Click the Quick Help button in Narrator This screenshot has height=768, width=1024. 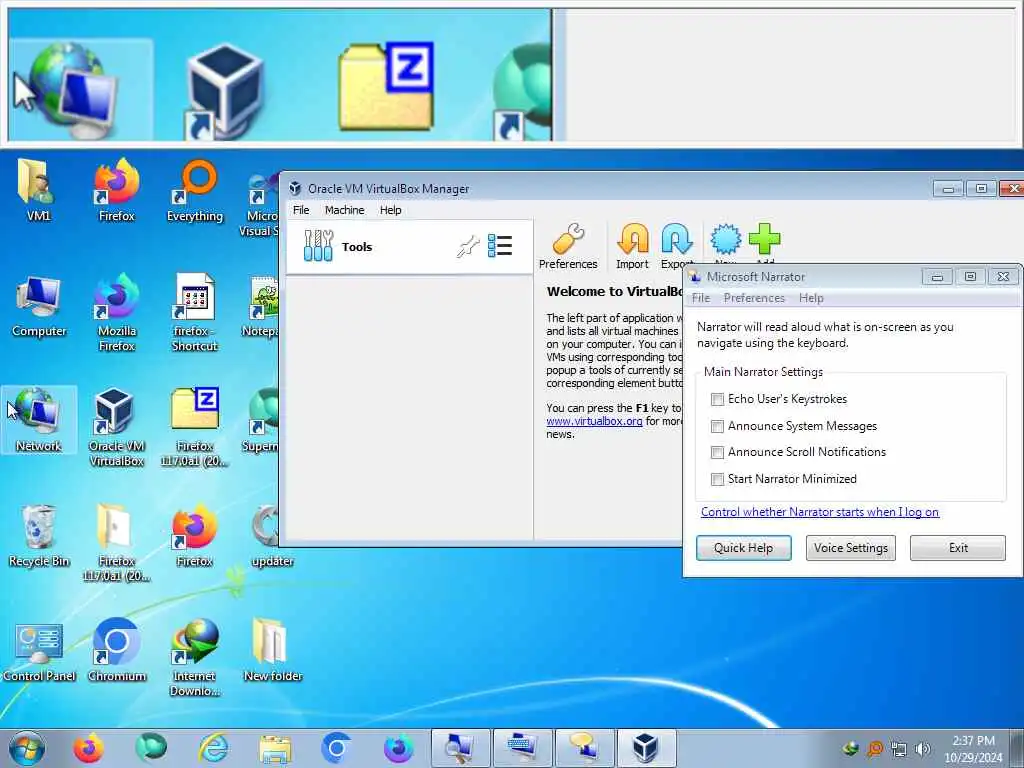tap(743, 548)
